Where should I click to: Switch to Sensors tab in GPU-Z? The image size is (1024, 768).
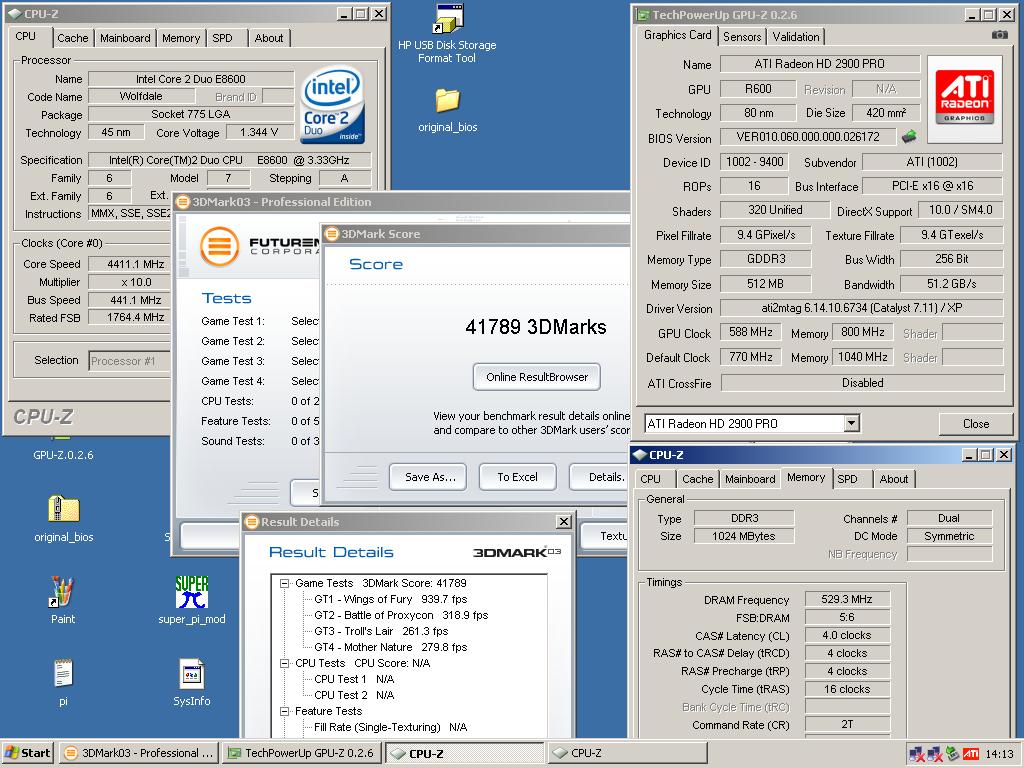click(x=742, y=37)
